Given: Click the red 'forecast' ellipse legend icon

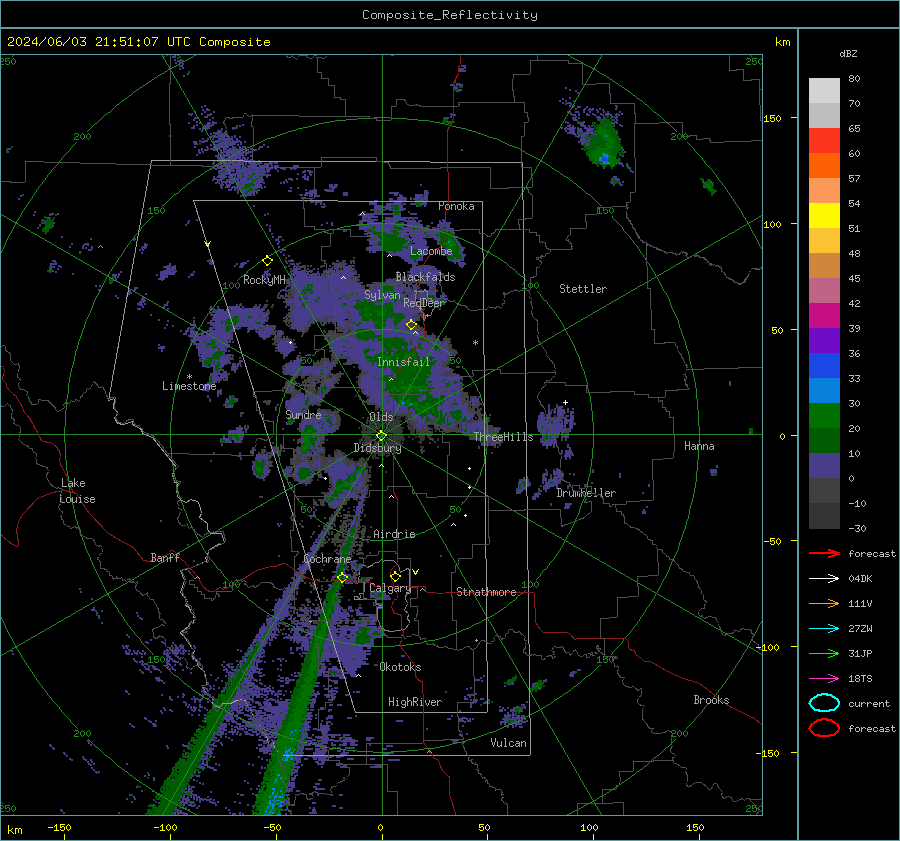Looking at the screenshot, I should (824, 728).
